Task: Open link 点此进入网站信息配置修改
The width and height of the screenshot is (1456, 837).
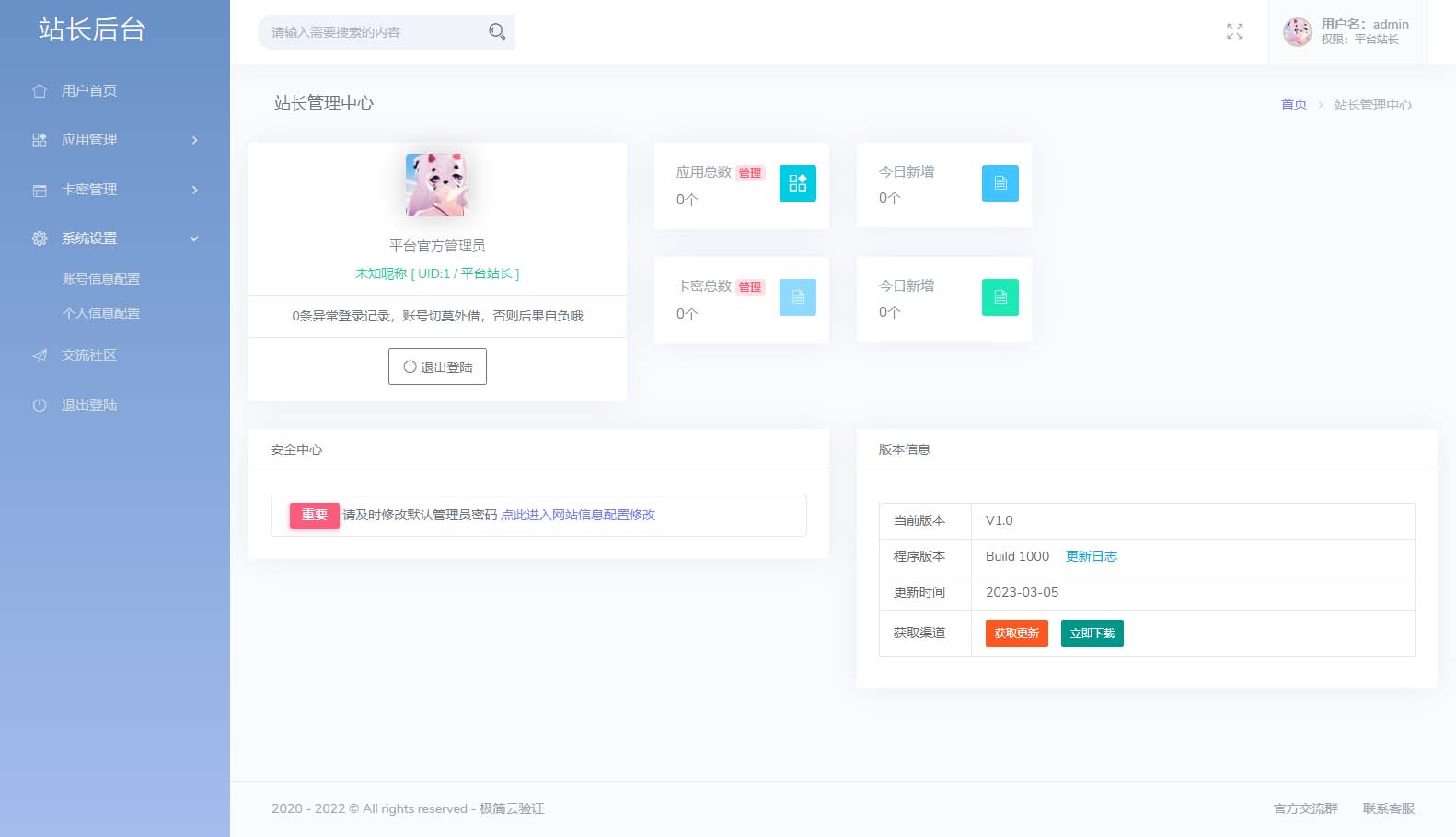Action: (578, 515)
